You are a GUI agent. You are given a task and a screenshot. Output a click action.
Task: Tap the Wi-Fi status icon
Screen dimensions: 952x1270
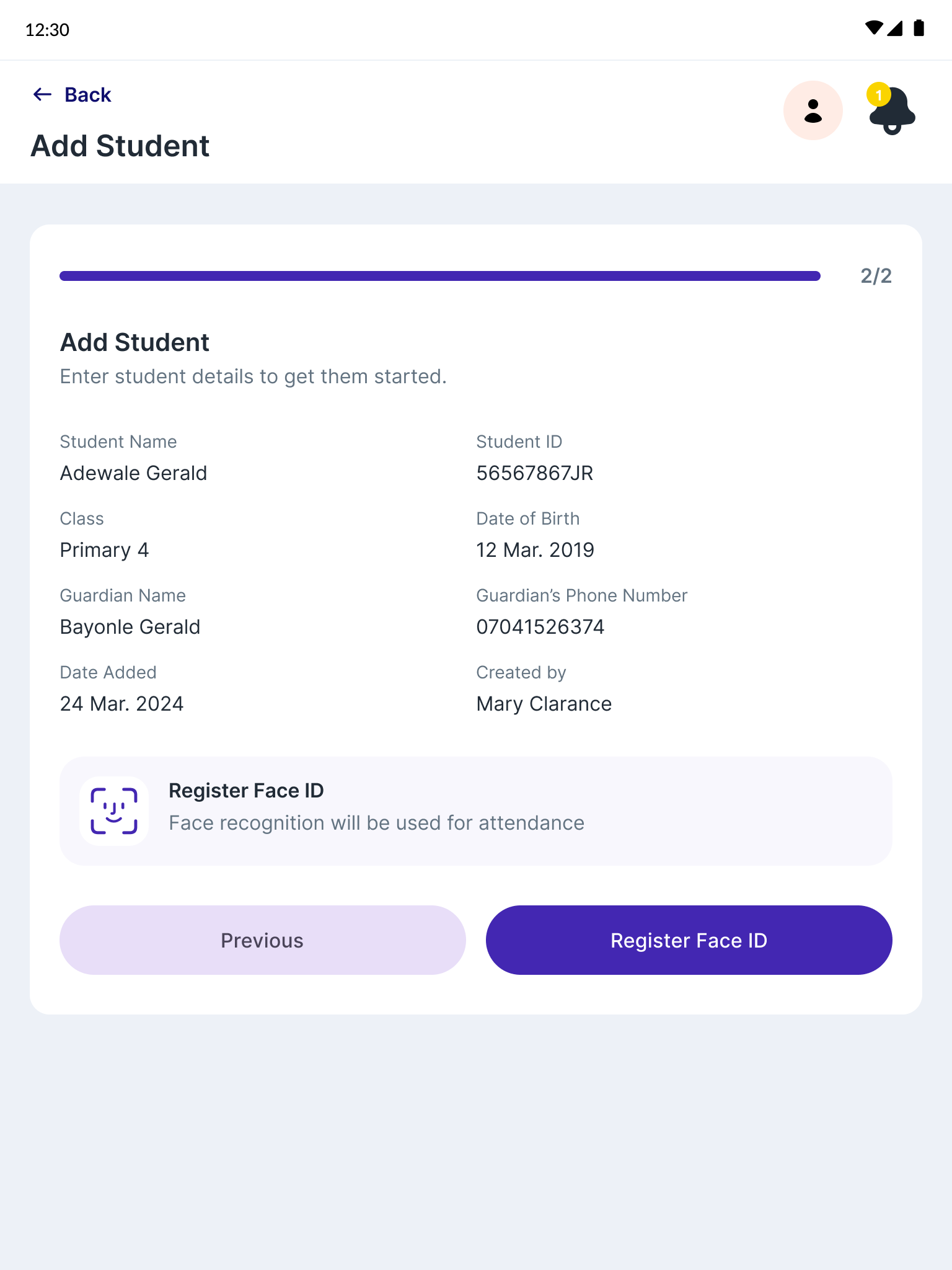click(873, 29)
